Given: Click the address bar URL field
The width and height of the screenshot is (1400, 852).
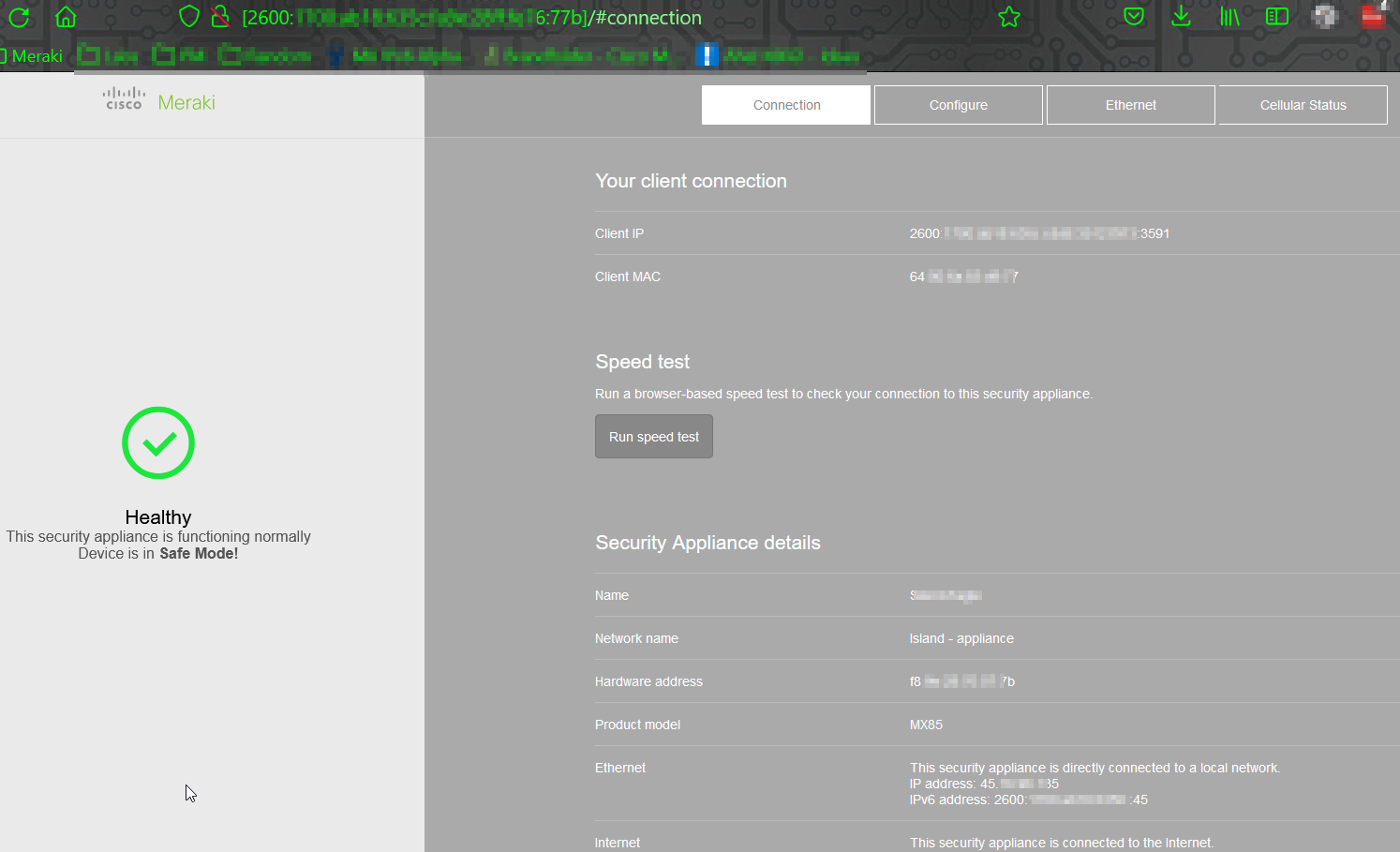Looking at the screenshot, I should coord(471,17).
